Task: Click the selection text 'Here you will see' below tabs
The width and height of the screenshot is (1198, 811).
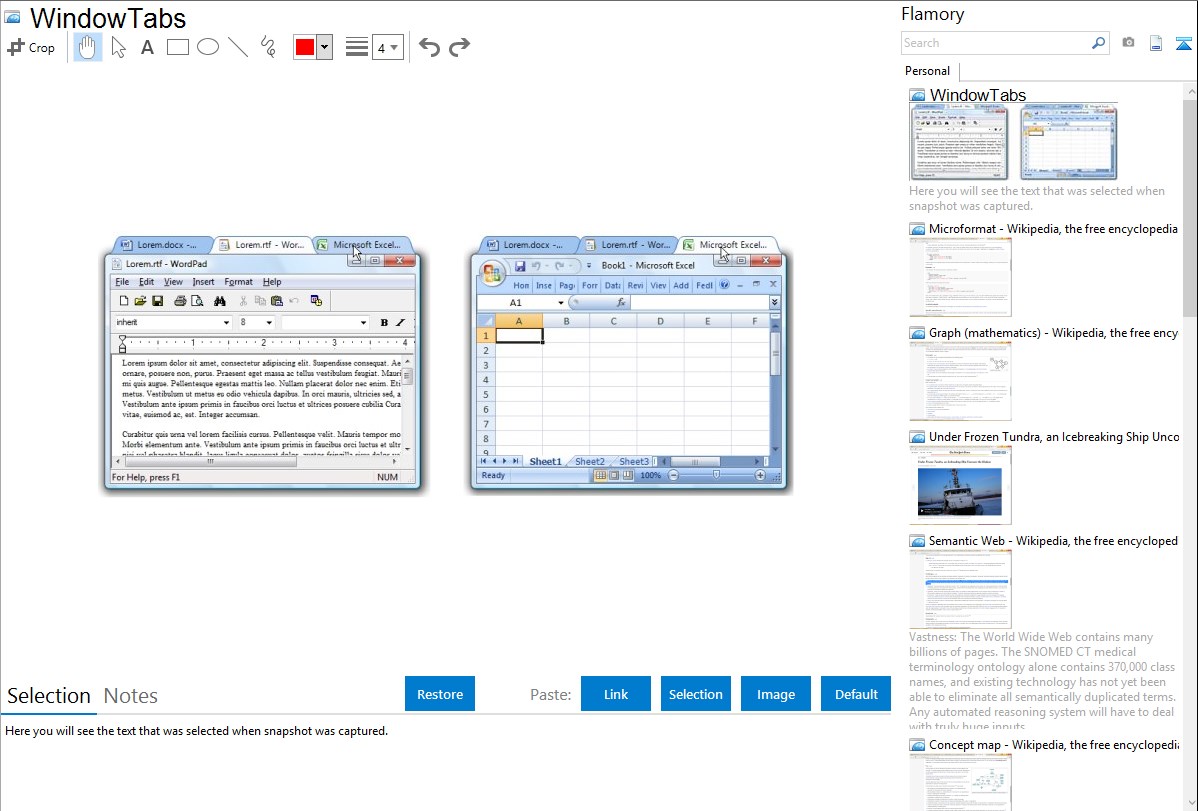Action: (196, 731)
